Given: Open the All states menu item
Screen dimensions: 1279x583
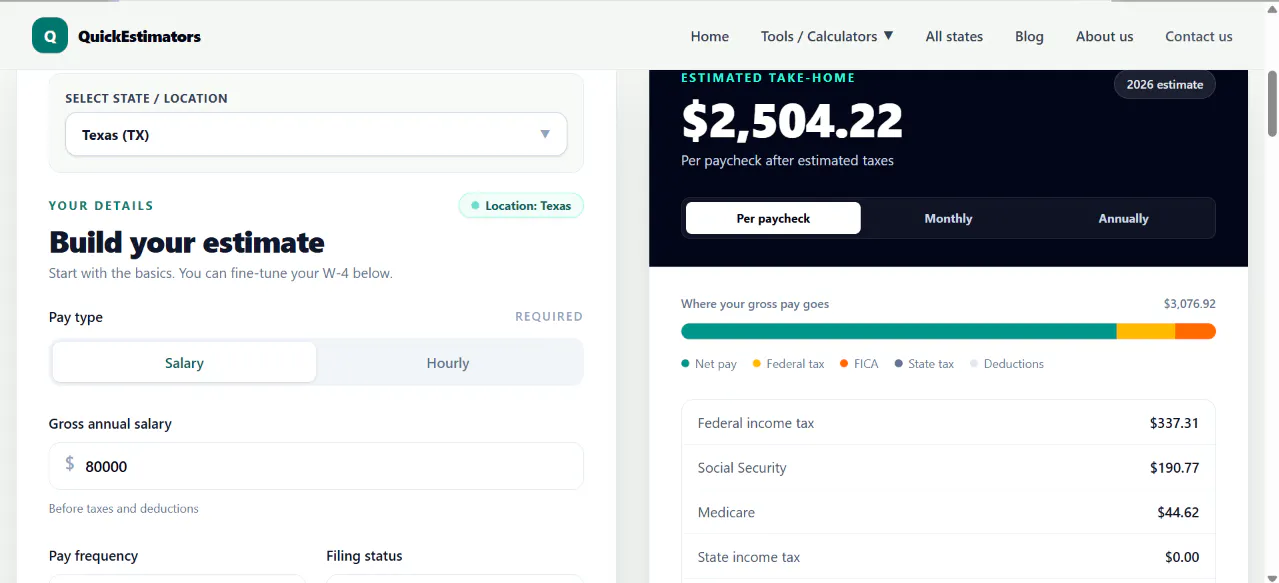Looking at the screenshot, I should 954,36.
